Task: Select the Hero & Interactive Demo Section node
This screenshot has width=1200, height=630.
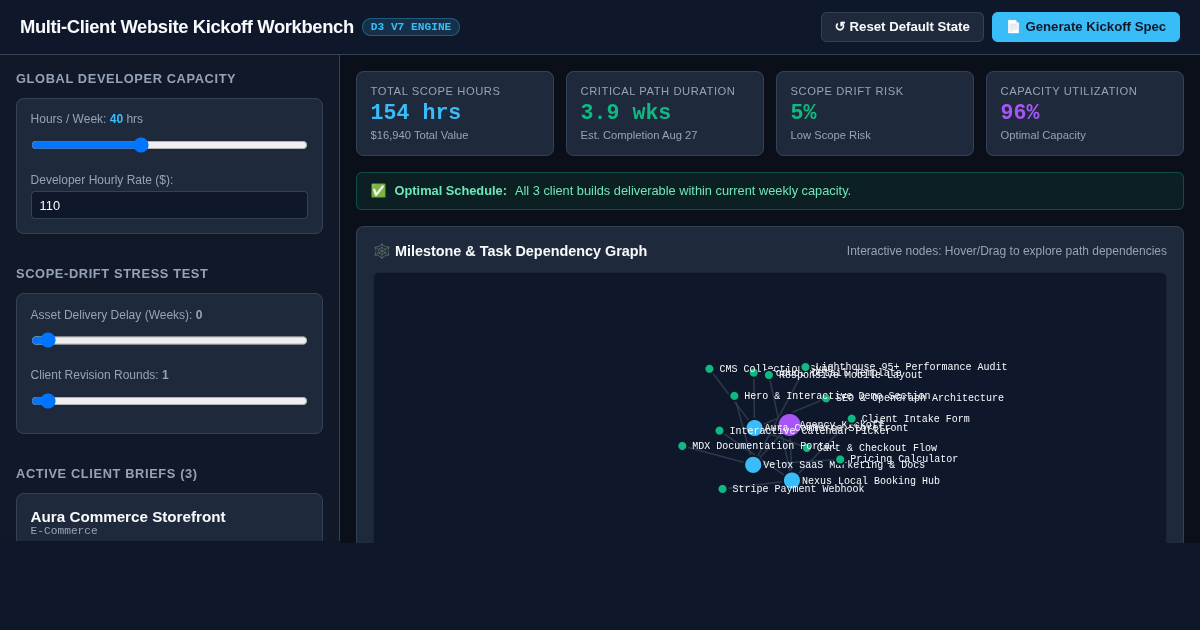Action: click(734, 396)
